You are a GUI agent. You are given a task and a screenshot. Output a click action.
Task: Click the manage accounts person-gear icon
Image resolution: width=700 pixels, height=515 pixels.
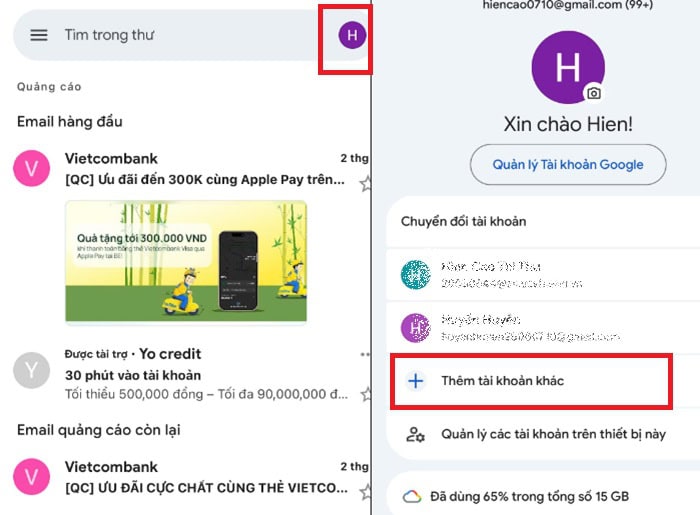[x=415, y=434]
